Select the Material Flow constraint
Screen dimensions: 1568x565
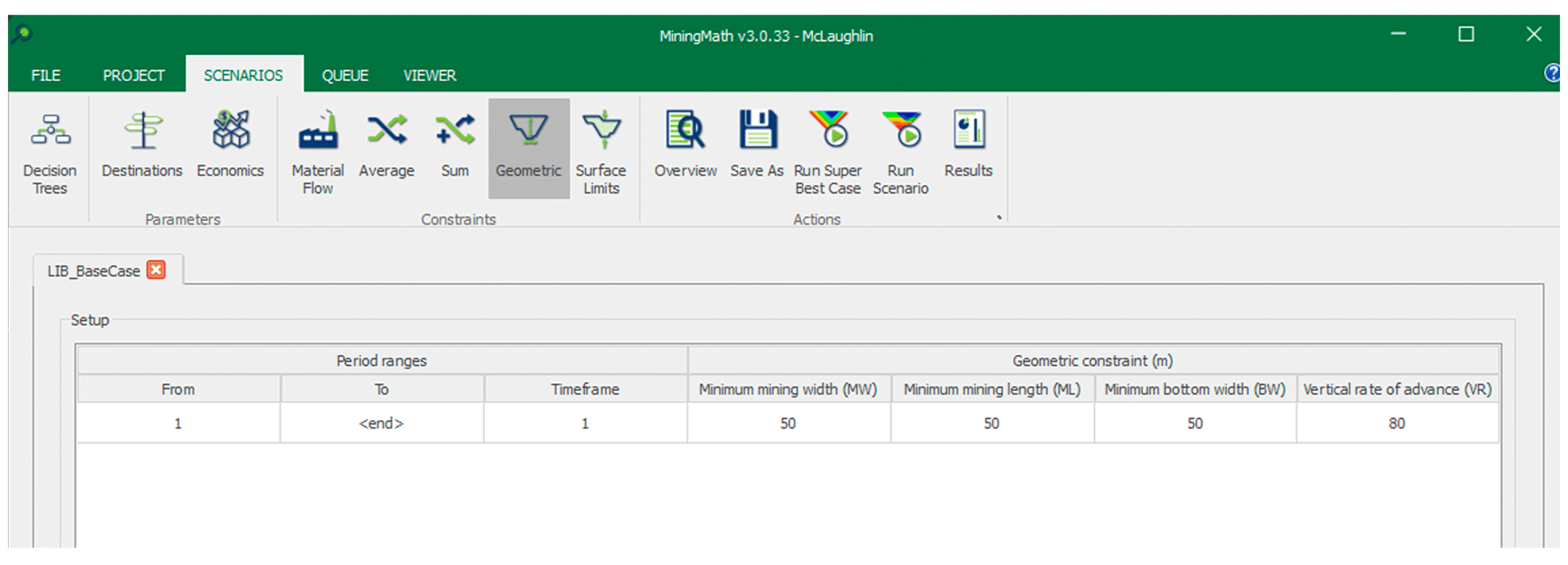pos(317,151)
